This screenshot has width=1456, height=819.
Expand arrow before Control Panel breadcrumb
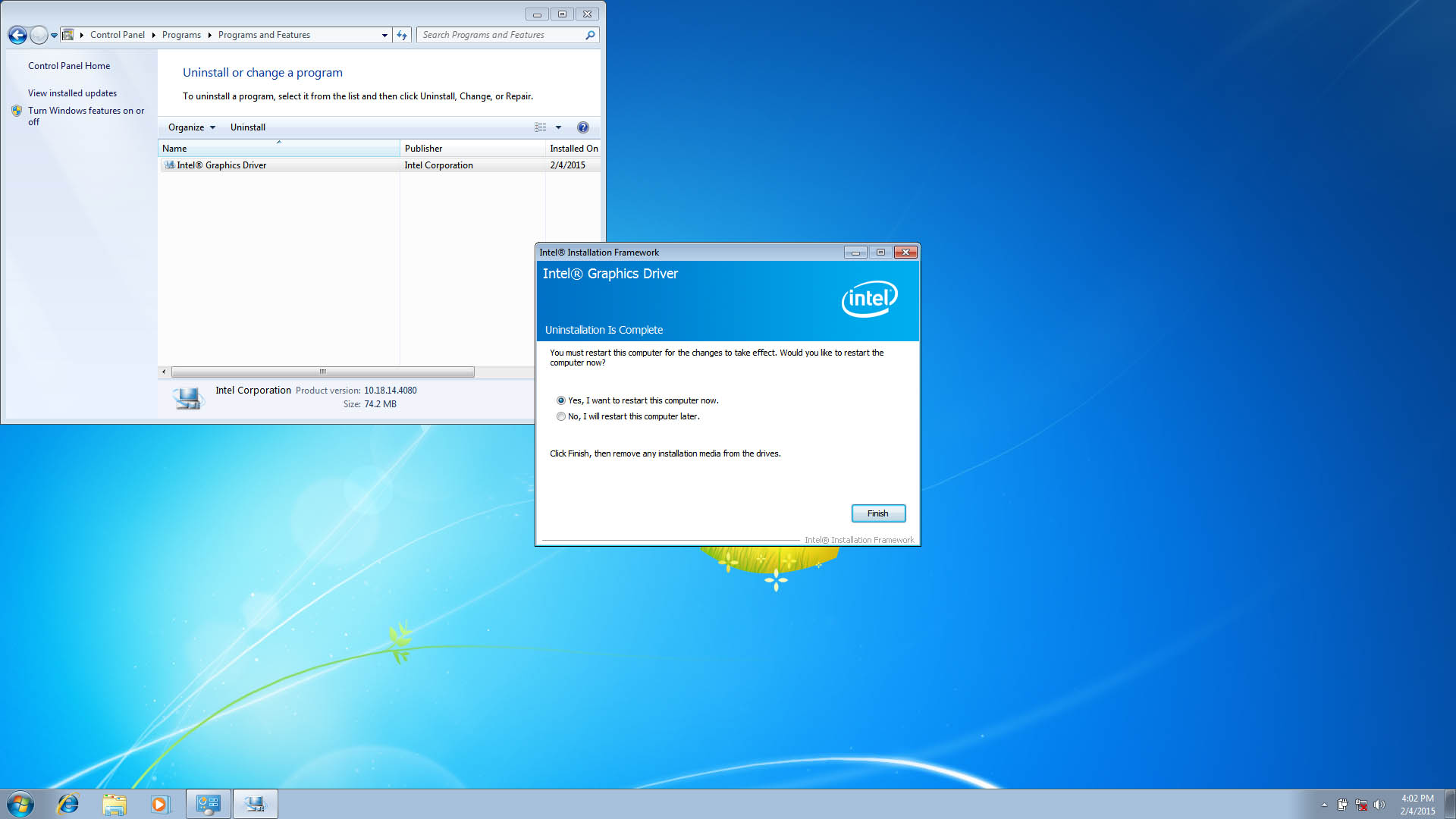[81, 35]
